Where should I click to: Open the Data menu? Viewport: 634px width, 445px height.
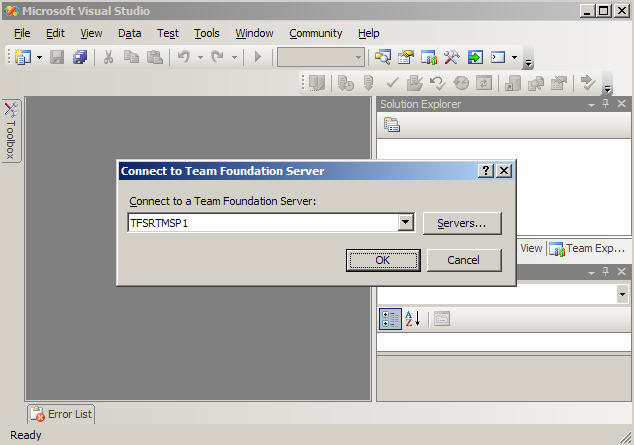(x=129, y=33)
